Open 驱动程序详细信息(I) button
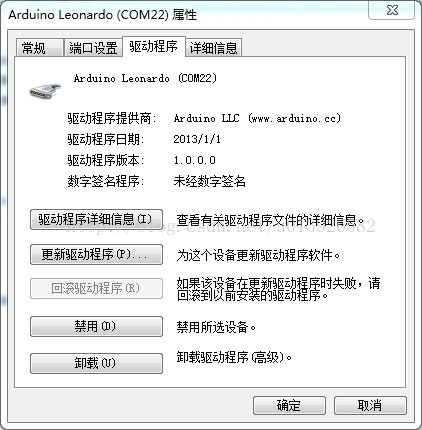The height and width of the screenshot is (430, 422). click(x=96, y=220)
